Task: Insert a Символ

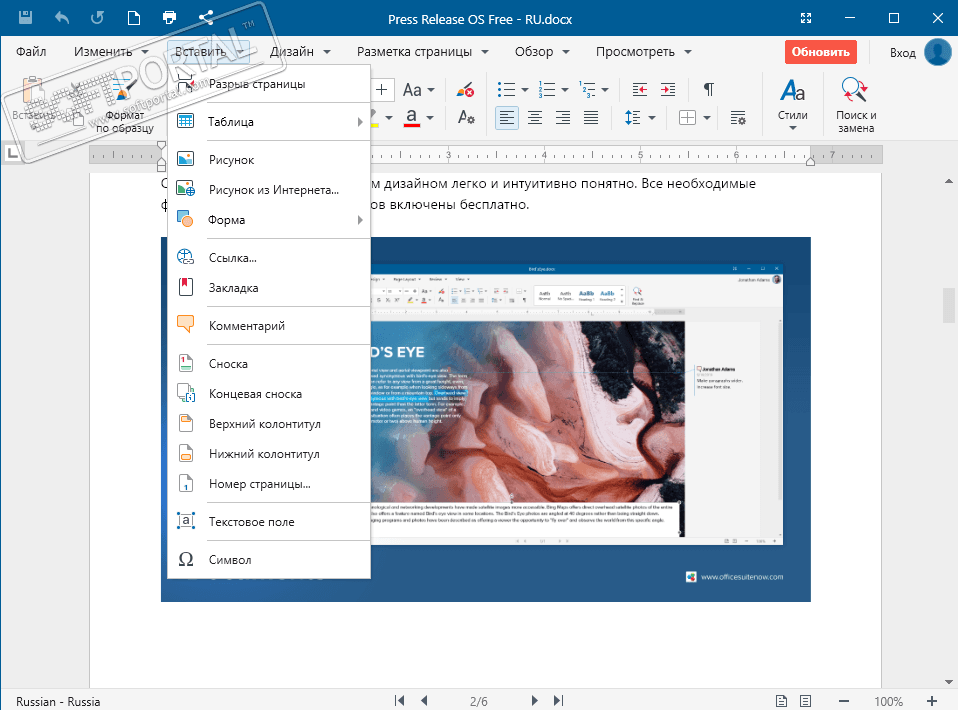Action: tap(269, 559)
